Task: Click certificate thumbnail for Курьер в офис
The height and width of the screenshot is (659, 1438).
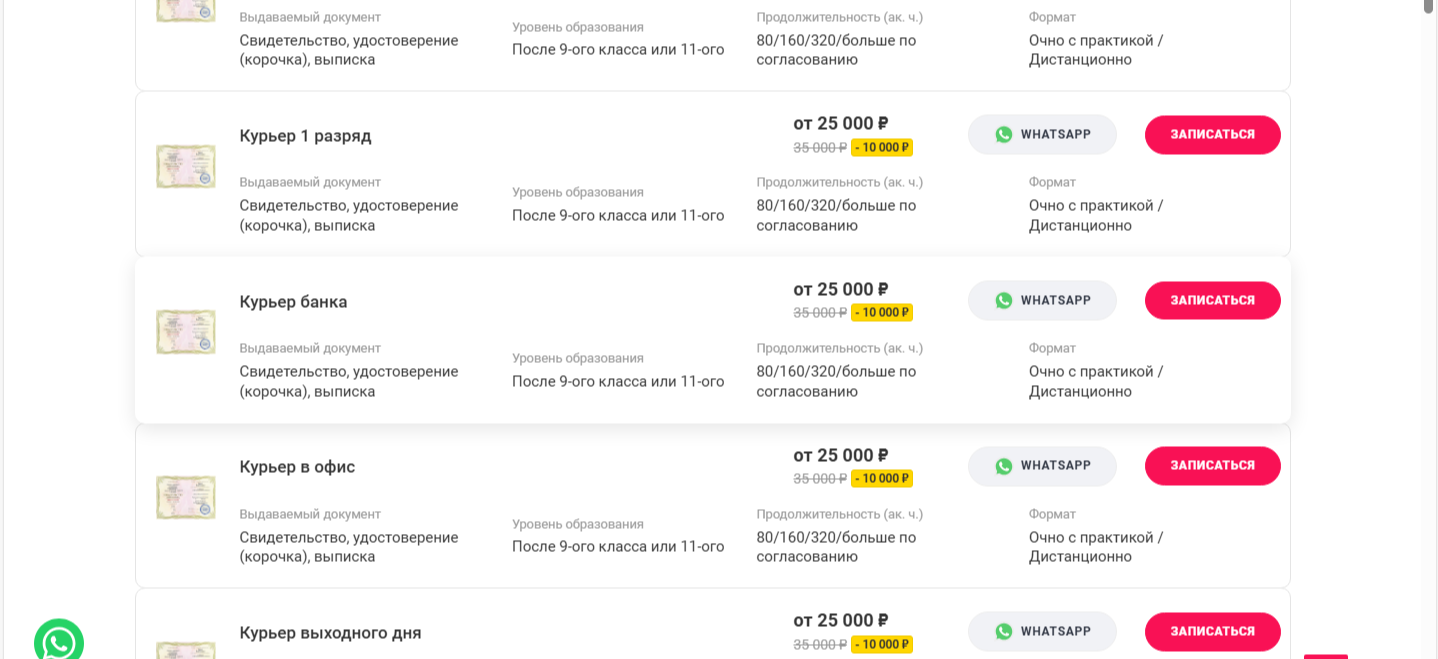Action: click(186, 497)
